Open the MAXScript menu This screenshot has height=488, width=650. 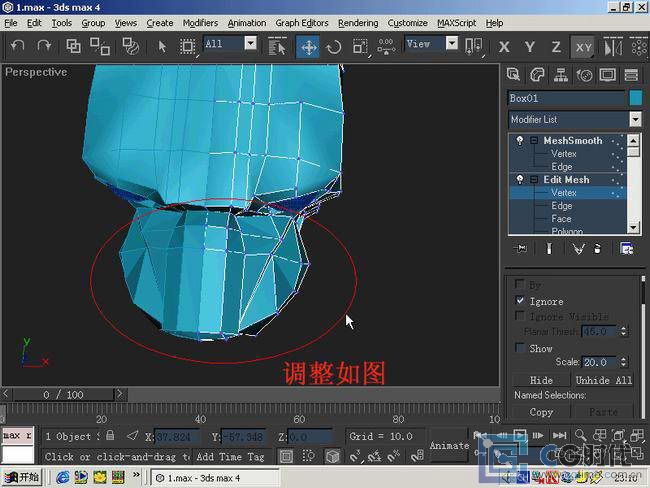456,23
